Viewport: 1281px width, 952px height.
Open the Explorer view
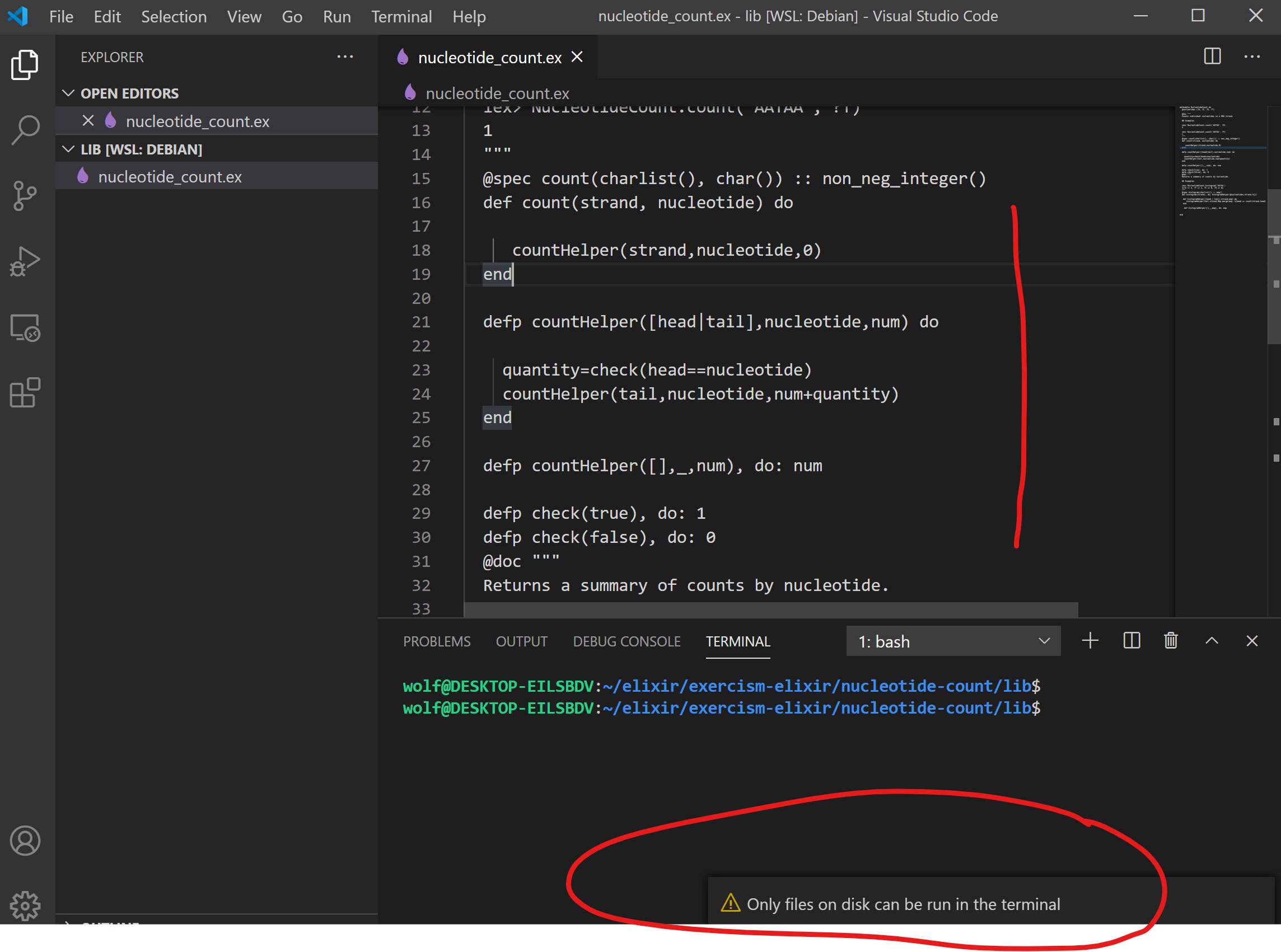24,63
